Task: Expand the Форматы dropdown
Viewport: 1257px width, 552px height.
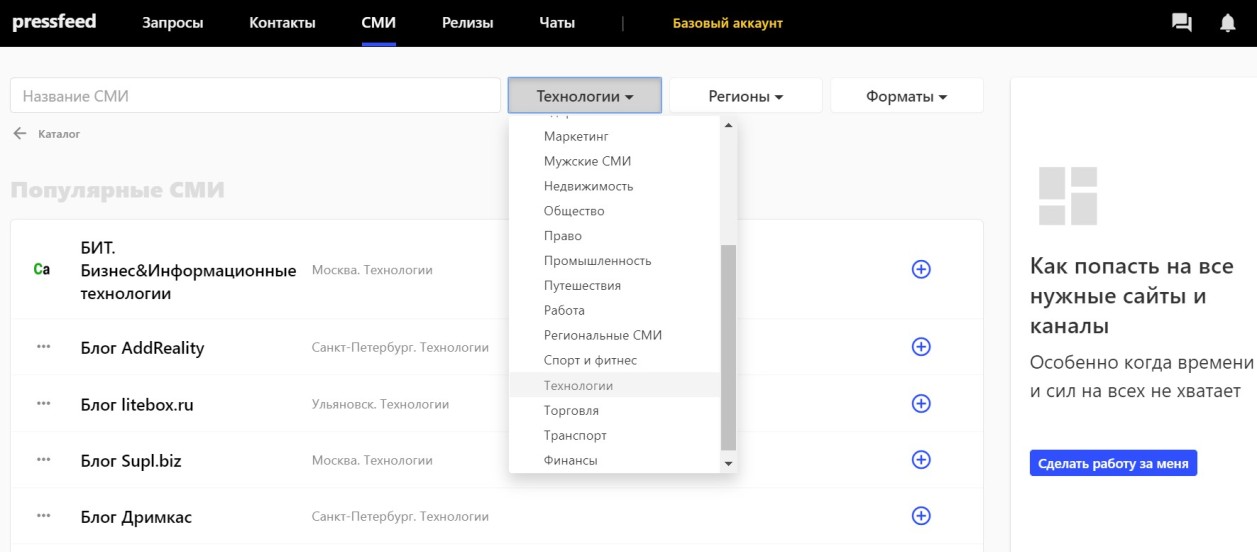Action: click(x=907, y=97)
